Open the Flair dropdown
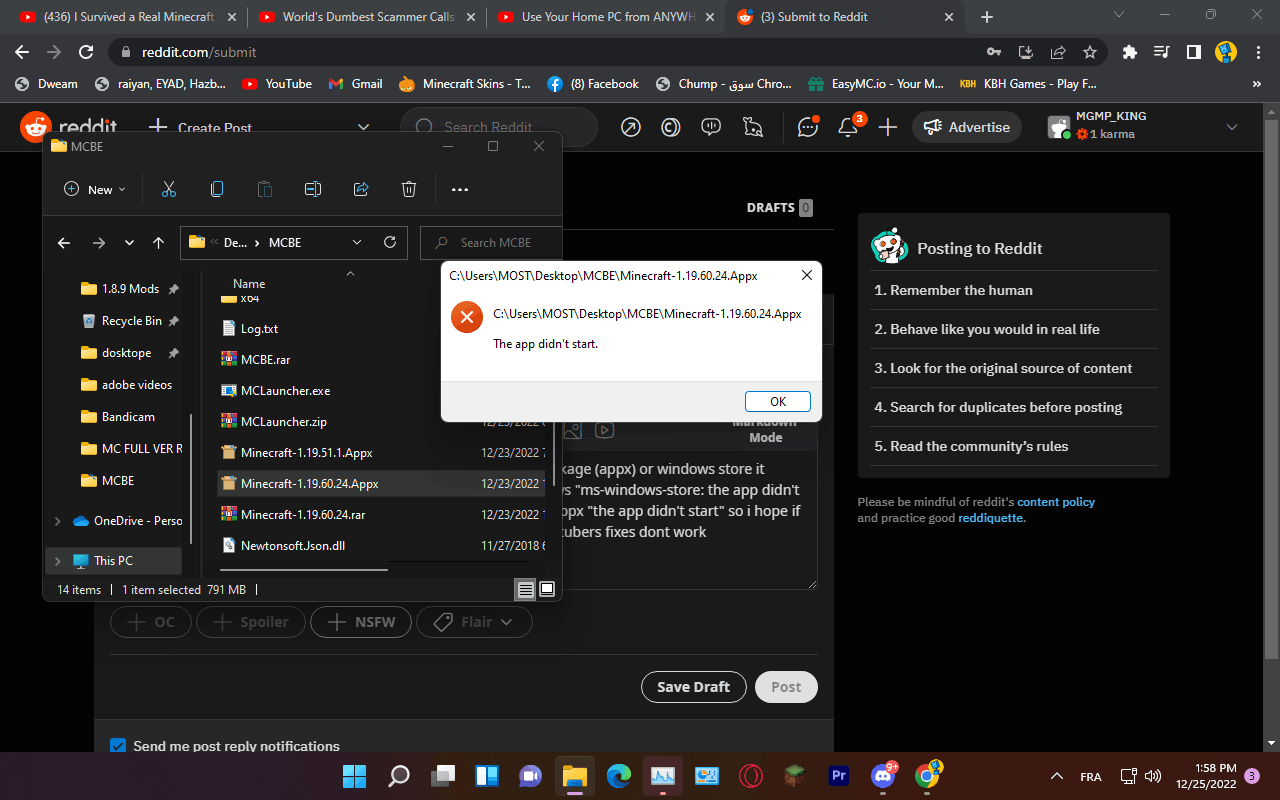The image size is (1280, 800). pyautogui.click(x=474, y=622)
